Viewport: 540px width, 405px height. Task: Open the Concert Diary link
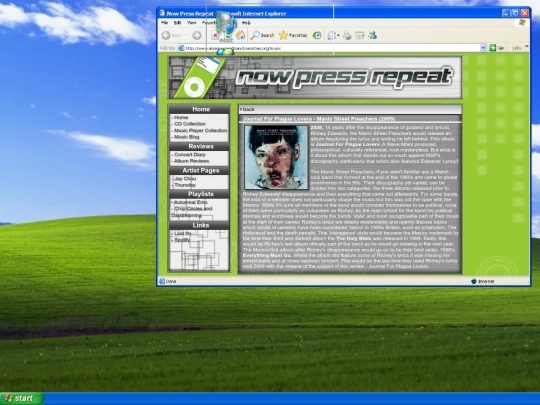tap(189, 155)
